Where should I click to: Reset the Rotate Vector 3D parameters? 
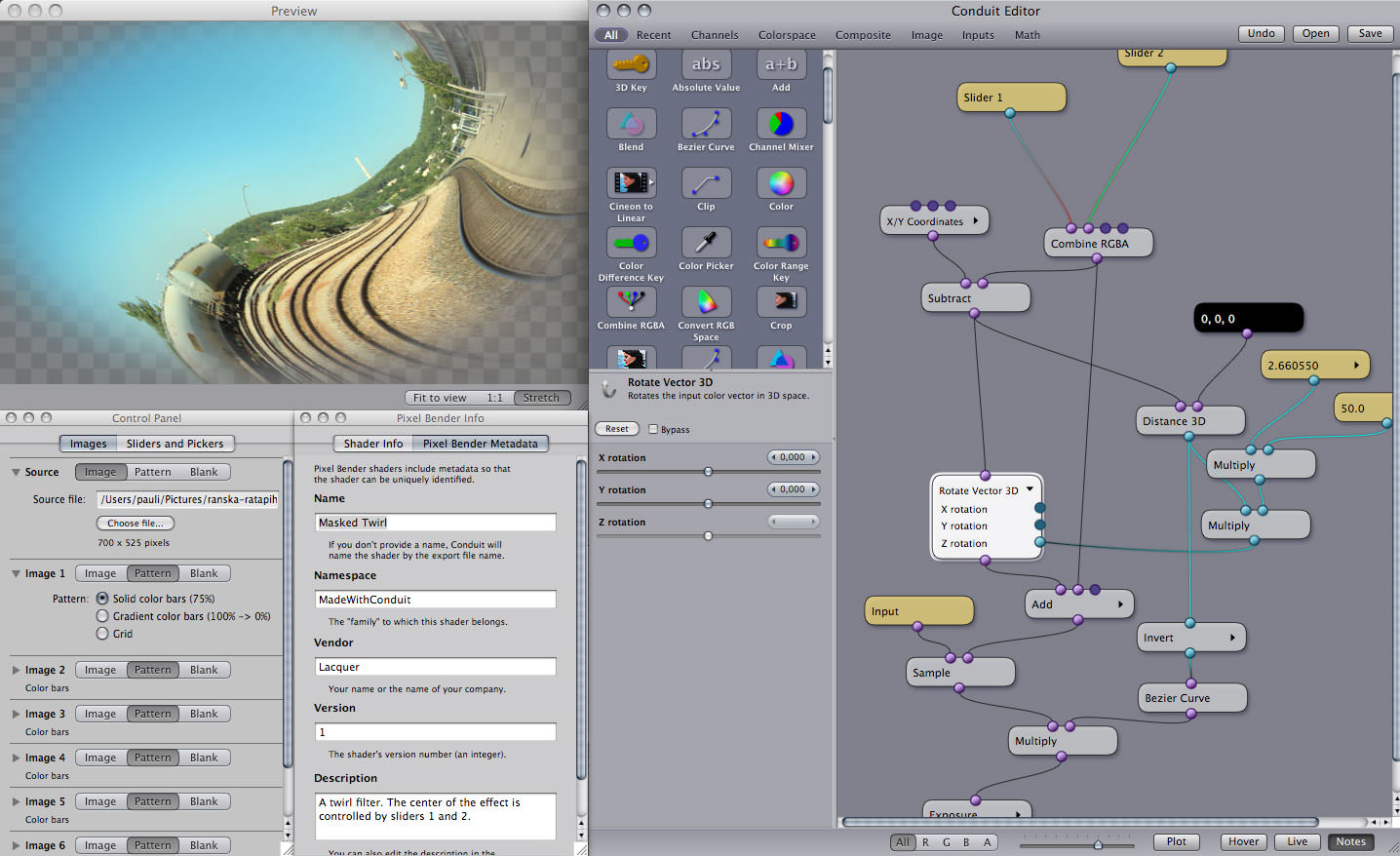[617, 429]
